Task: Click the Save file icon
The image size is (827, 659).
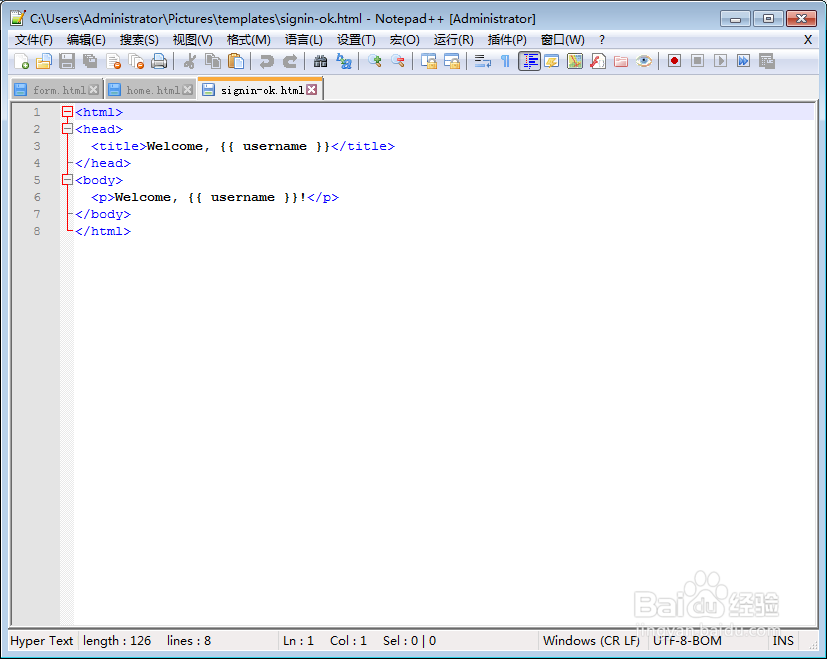Action: click(66, 61)
